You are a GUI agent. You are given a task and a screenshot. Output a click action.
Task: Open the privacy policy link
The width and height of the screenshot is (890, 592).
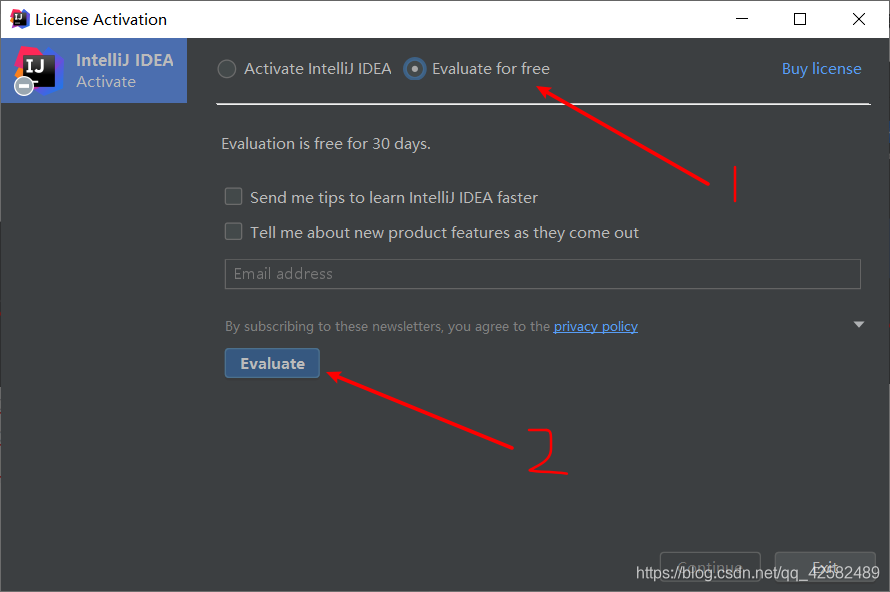pos(595,326)
